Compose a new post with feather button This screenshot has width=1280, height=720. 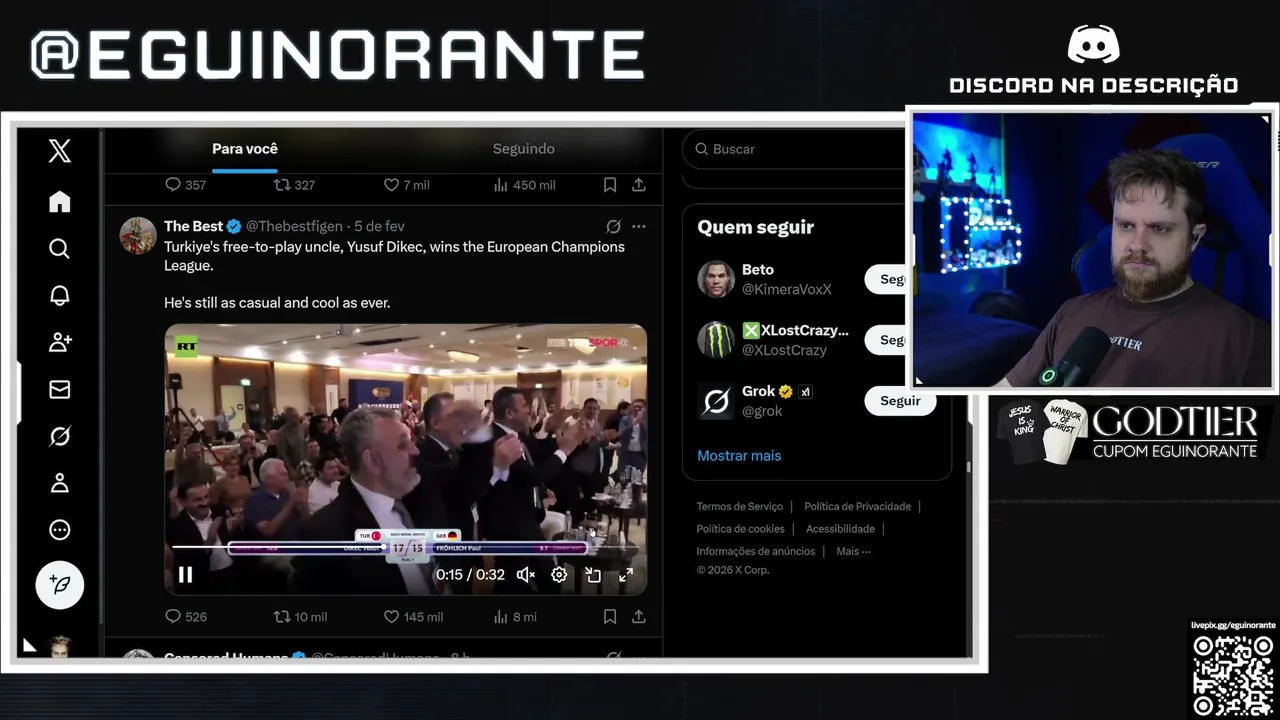(x=60, y=585)
